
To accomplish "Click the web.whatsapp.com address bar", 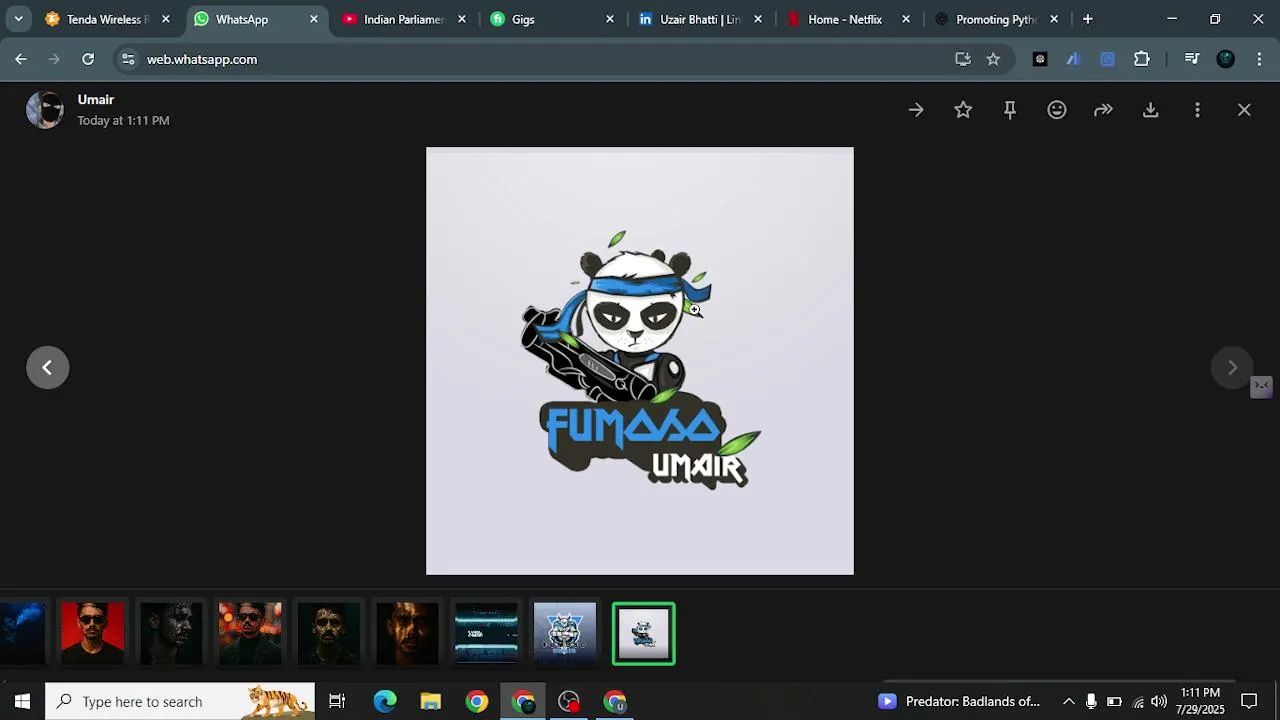I will [x=540, y=59].
